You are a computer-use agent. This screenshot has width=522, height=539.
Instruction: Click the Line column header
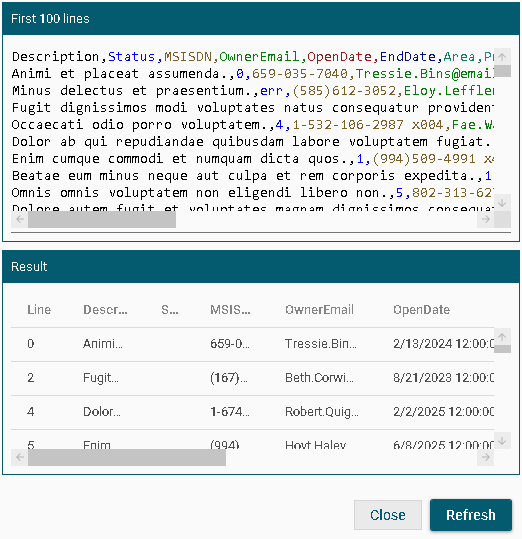click(x=39, y=310)
